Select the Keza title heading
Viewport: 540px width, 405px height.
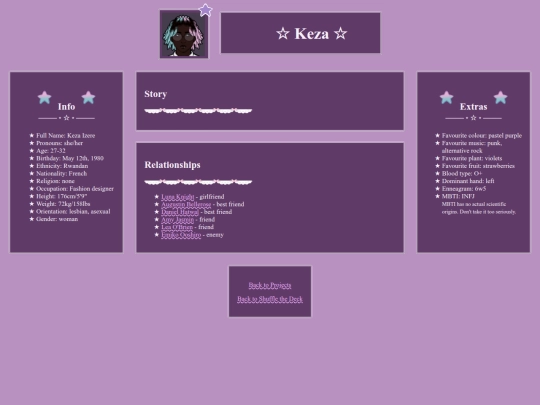pos(312,33)
